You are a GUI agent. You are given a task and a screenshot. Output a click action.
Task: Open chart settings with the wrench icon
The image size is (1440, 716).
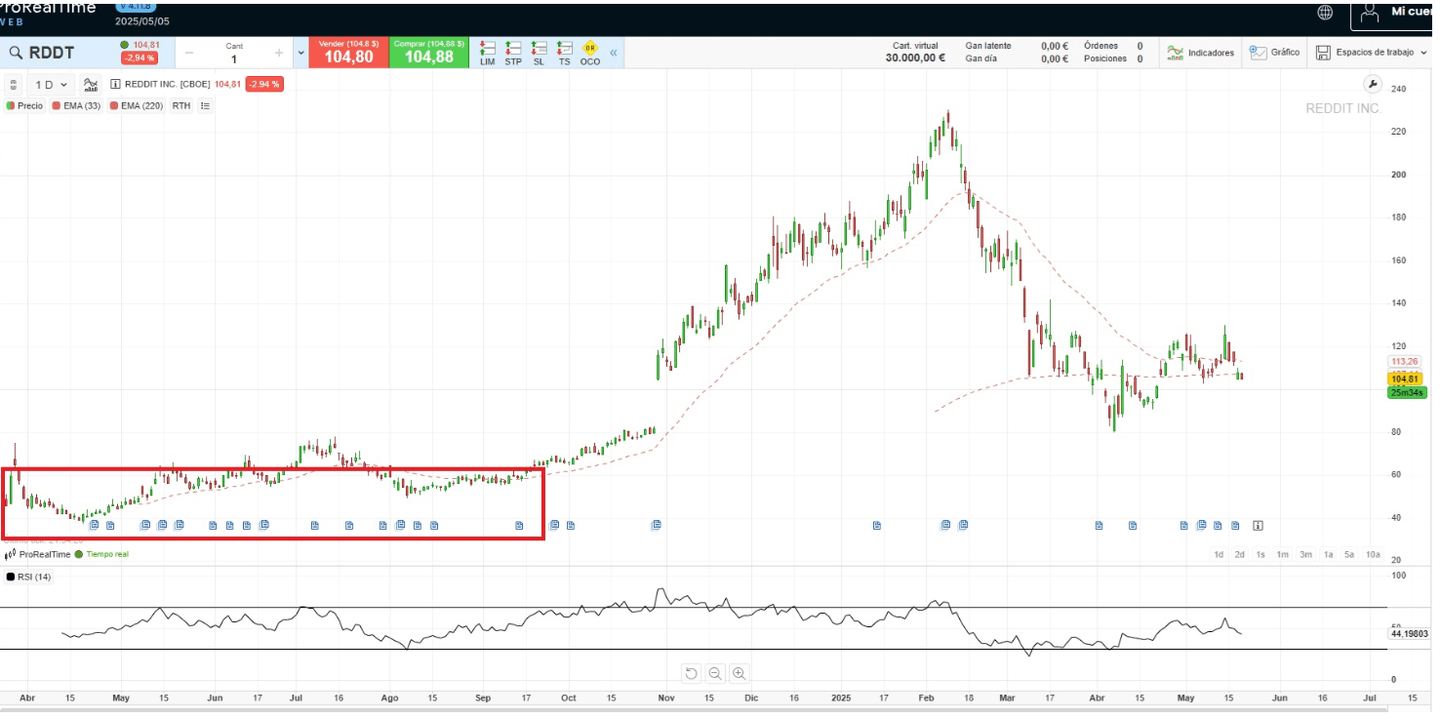(x=1372, y=84)
